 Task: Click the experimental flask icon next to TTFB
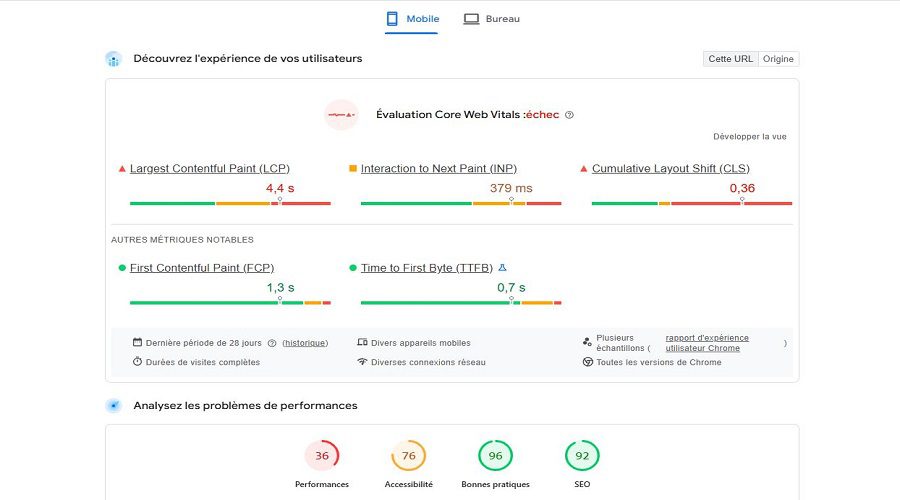click(502, 268)
